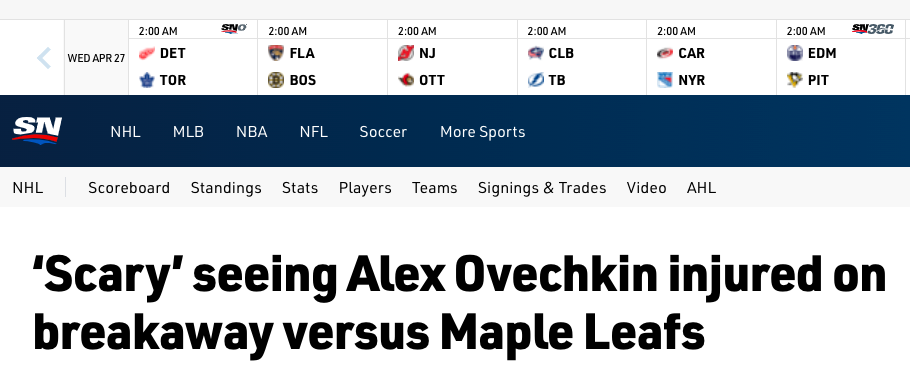Open the NBA section
The height and width of the screenshot is (366, 910).
(251, 132)
